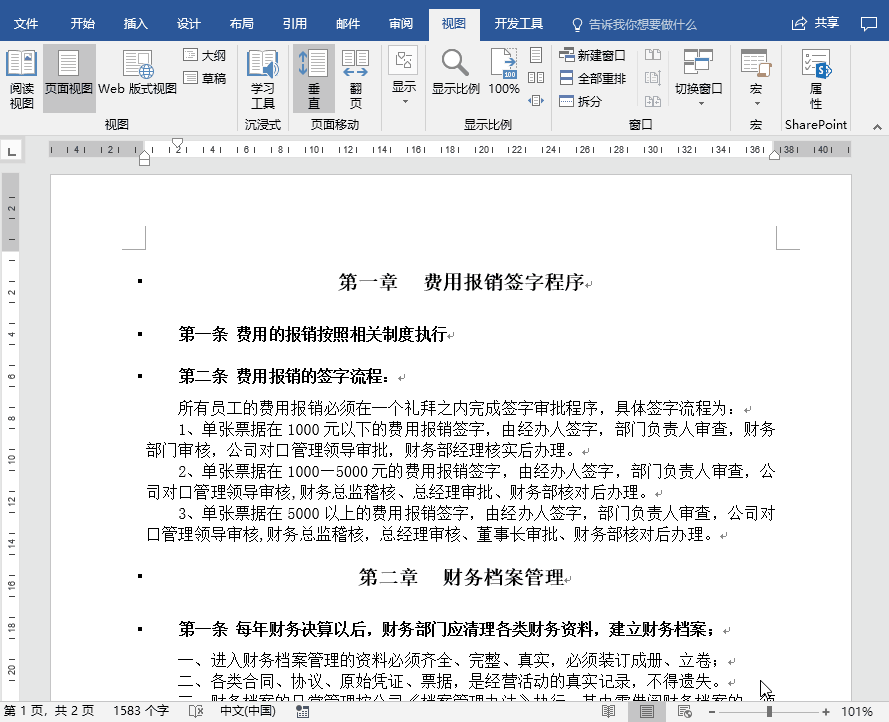Click Synchronous Scrolling icon

point(653,78)
